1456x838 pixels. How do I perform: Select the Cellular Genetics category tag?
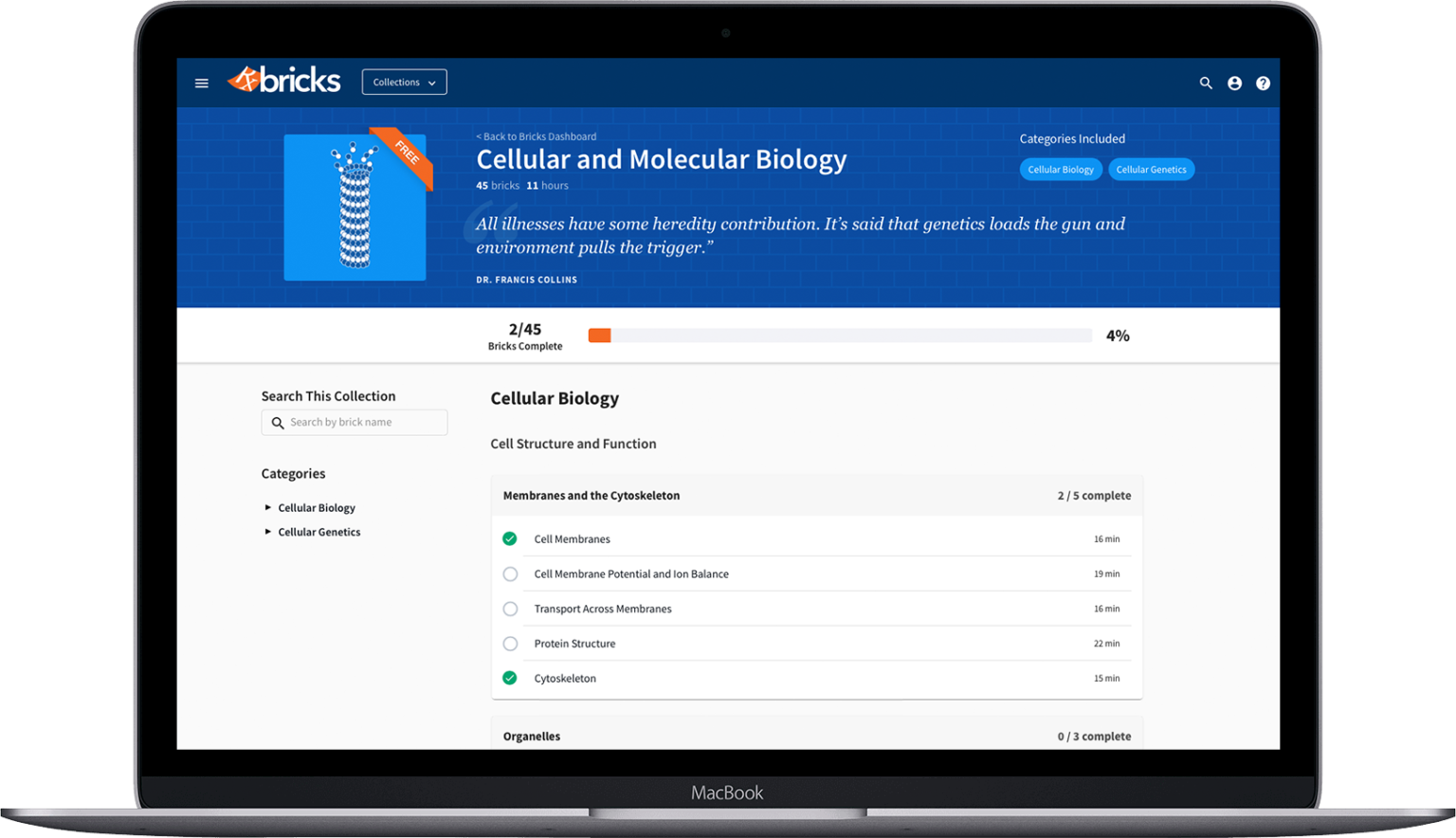click(1151, 169)
